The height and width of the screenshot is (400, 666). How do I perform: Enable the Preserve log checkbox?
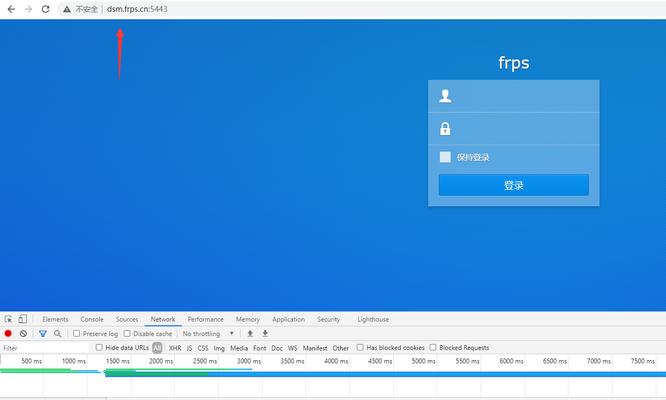(x=76, y=334)
